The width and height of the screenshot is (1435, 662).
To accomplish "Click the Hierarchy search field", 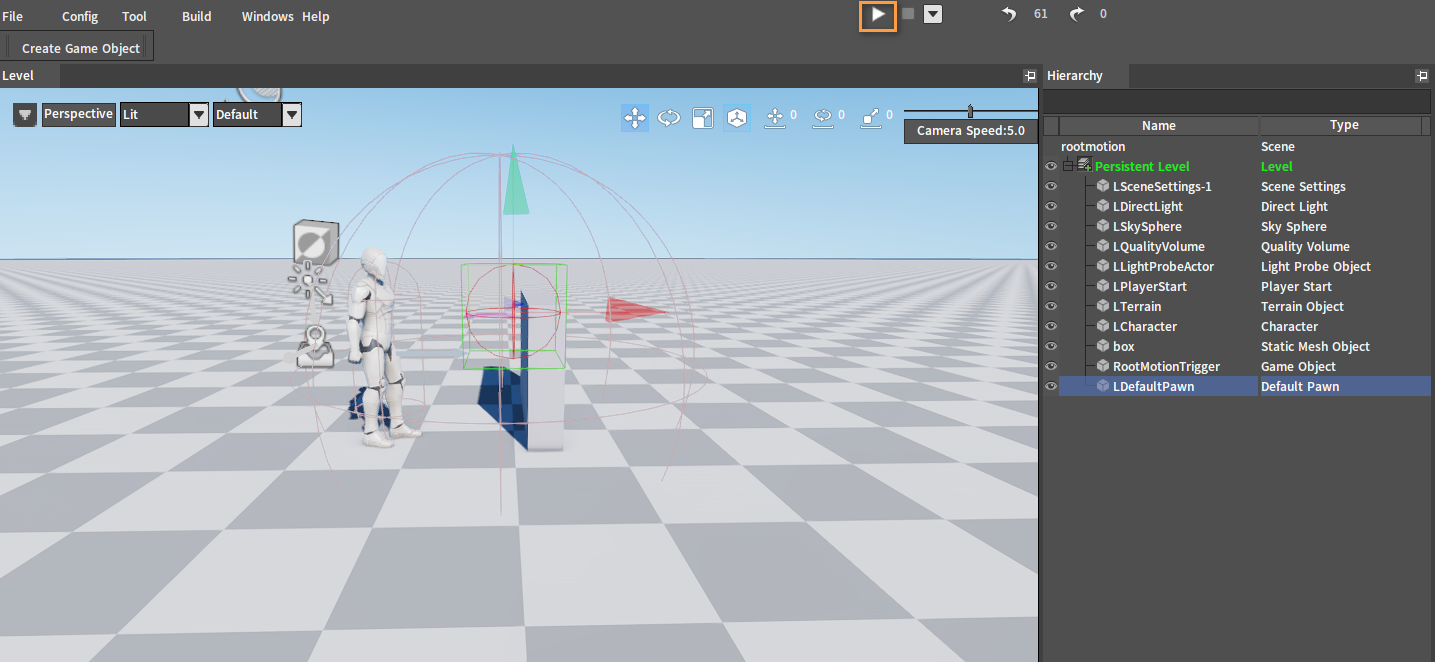I will pos(1236,102).
